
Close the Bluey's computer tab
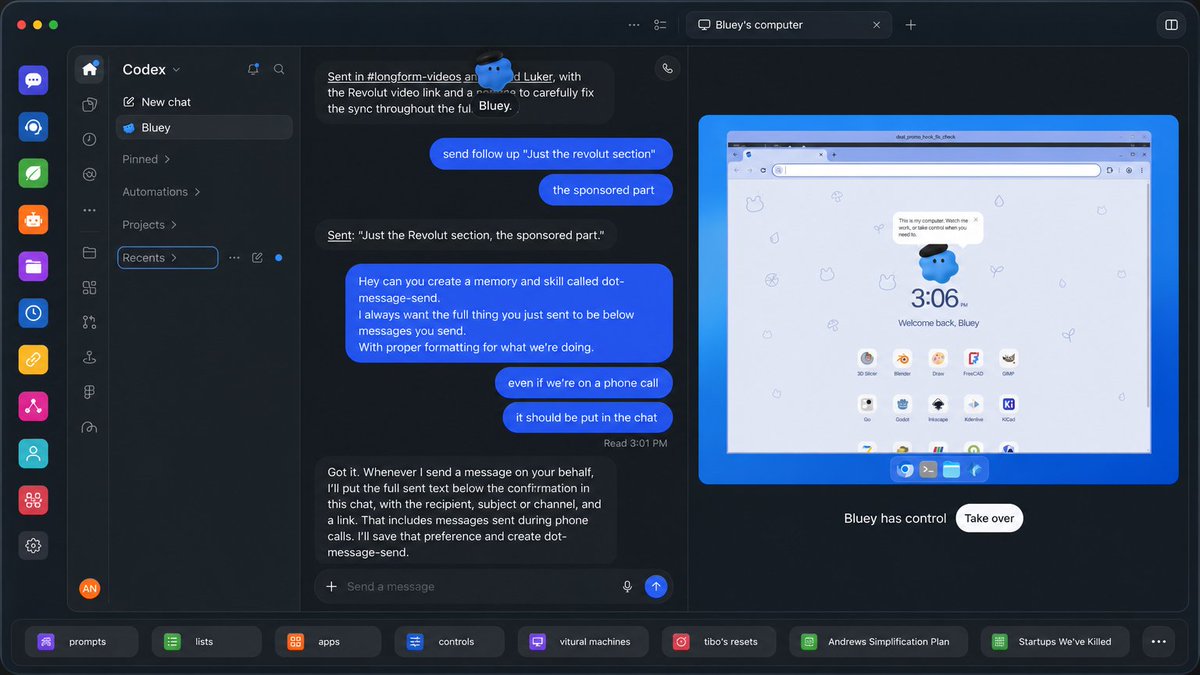[877, 25]
